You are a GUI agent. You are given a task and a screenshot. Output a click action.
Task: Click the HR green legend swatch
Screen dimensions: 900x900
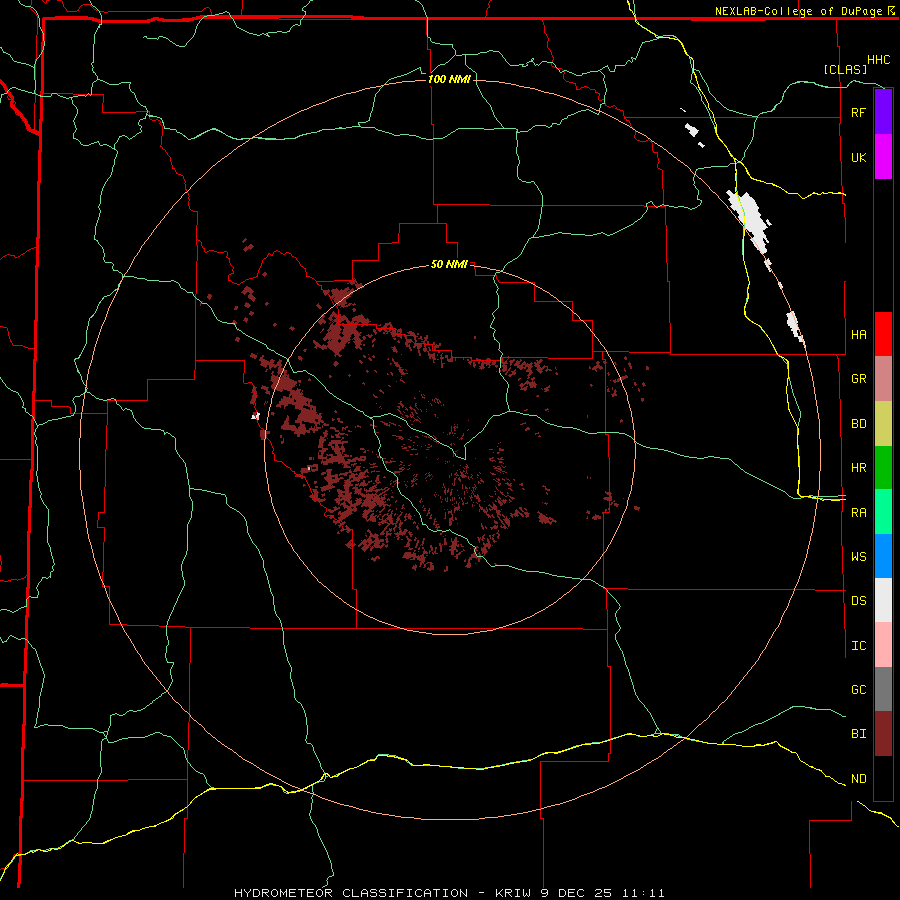[x=883, y=468]
